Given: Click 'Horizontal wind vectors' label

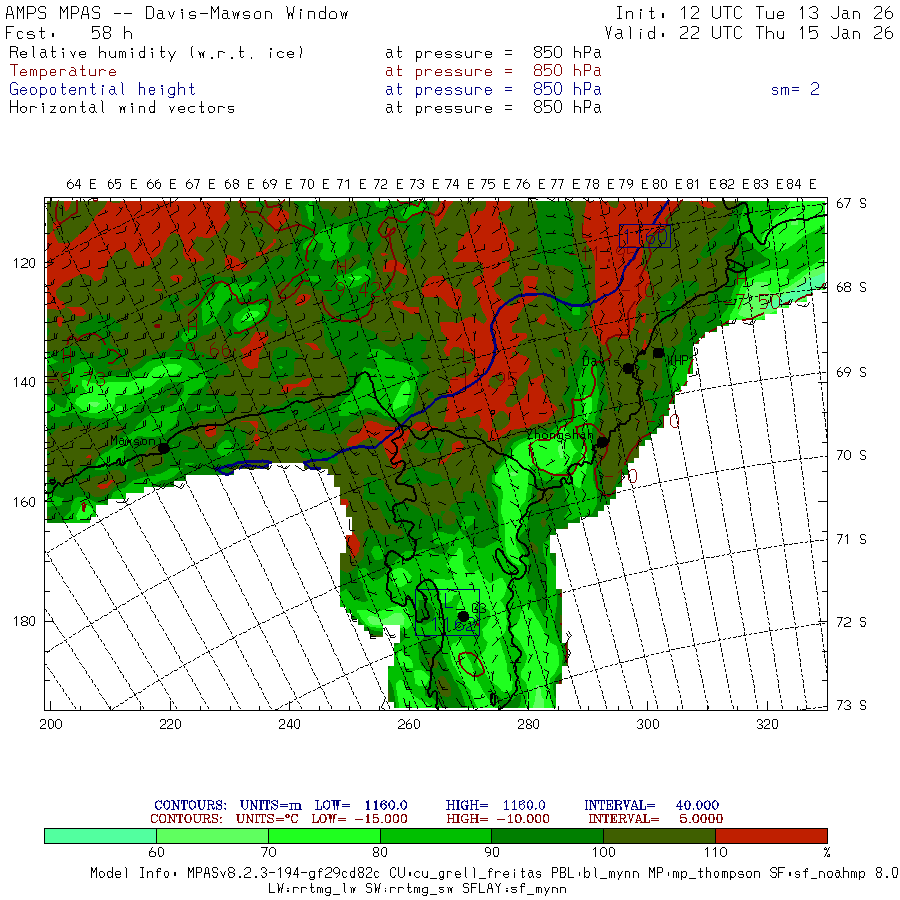Looking at the screenshot, I should coord(122,108).
